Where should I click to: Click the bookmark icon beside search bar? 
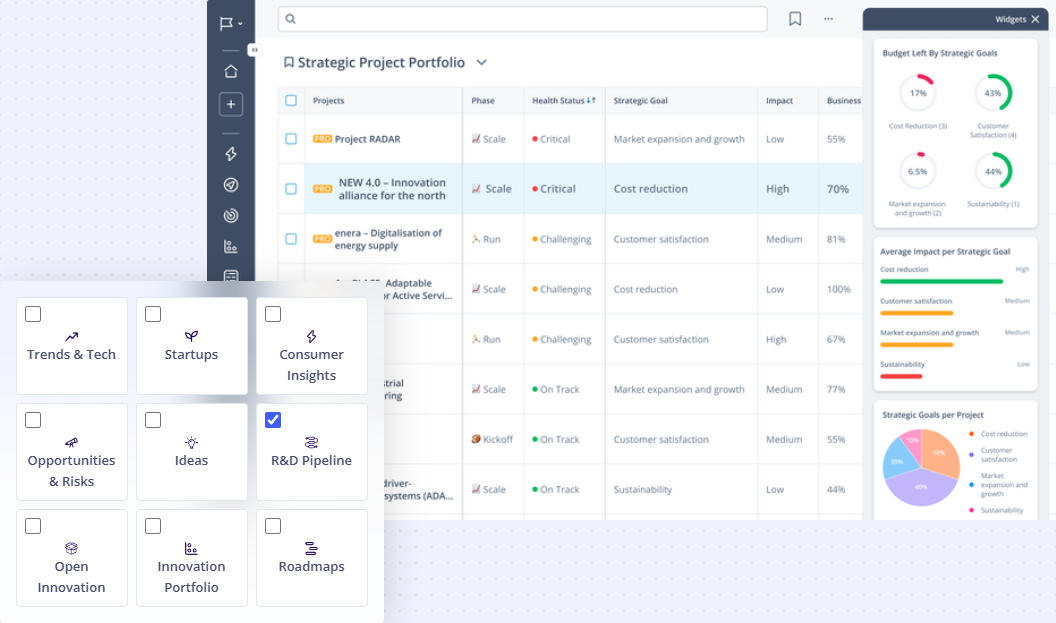coord(795,19)
